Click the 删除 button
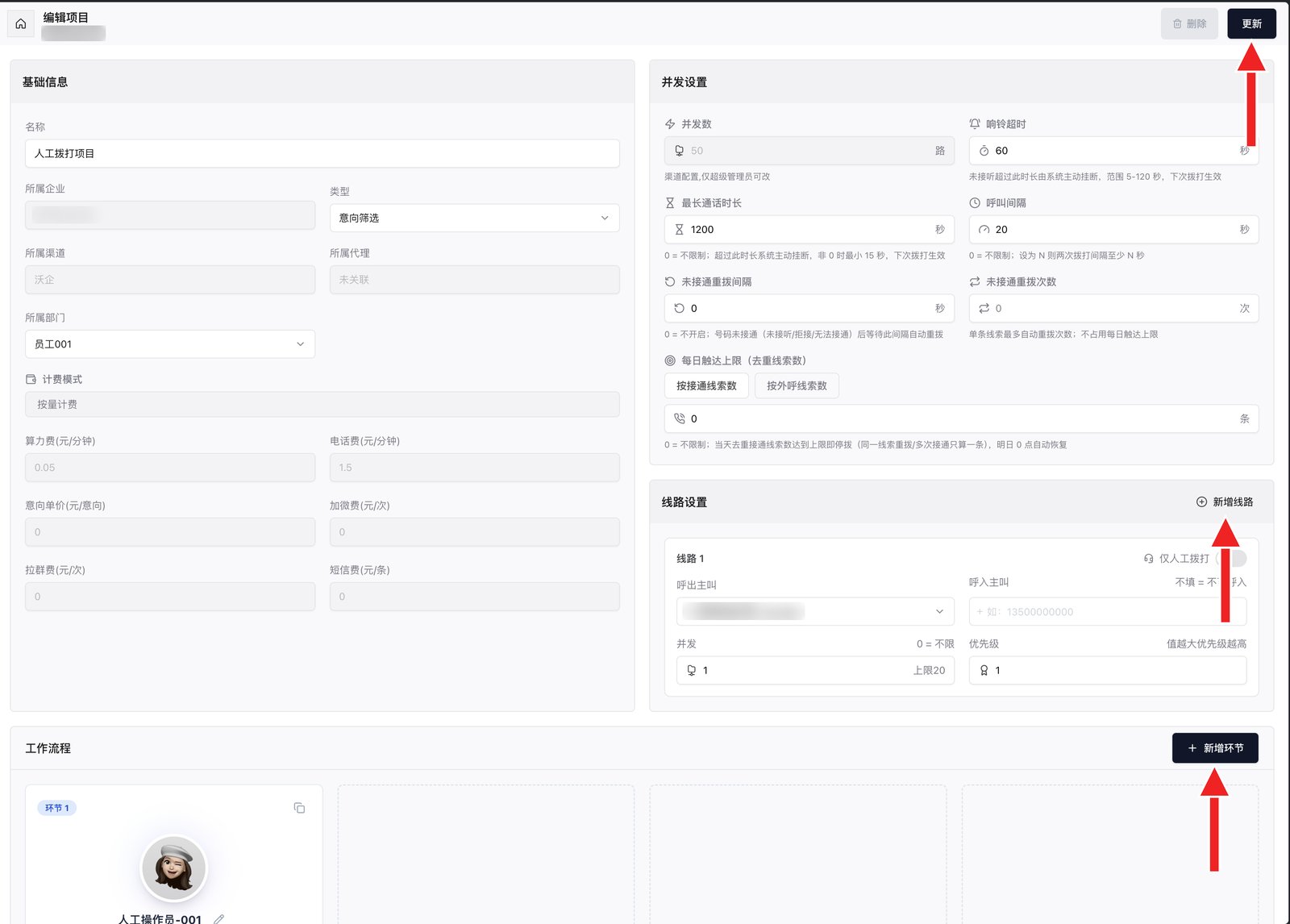 click(x=1189, y=23)
